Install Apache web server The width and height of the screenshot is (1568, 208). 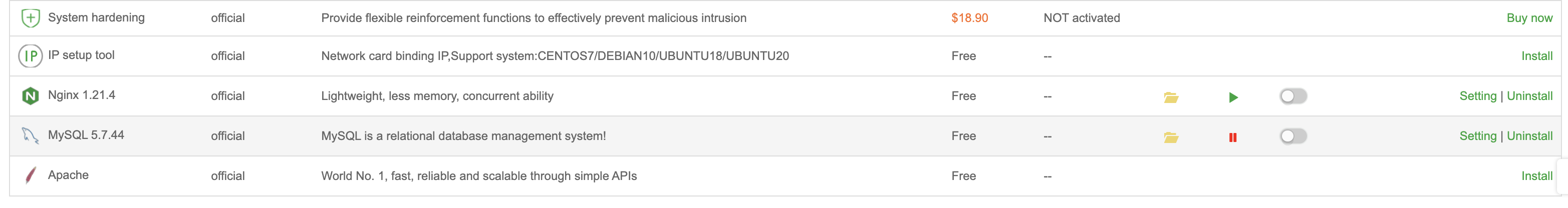(x=1536, y=176)
